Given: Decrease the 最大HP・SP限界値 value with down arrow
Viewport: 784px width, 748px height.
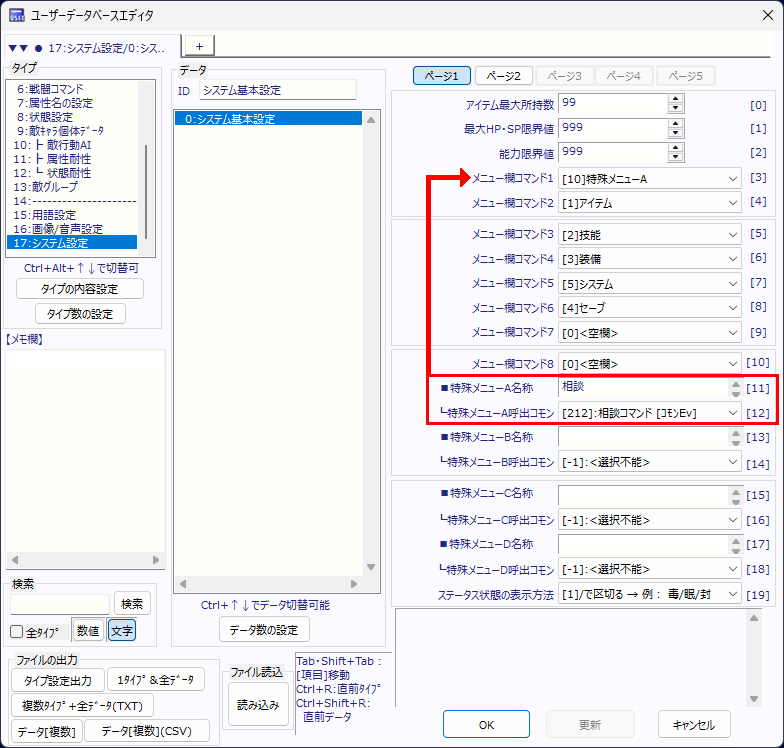Looking at the screenshot, I should point(675,134).
